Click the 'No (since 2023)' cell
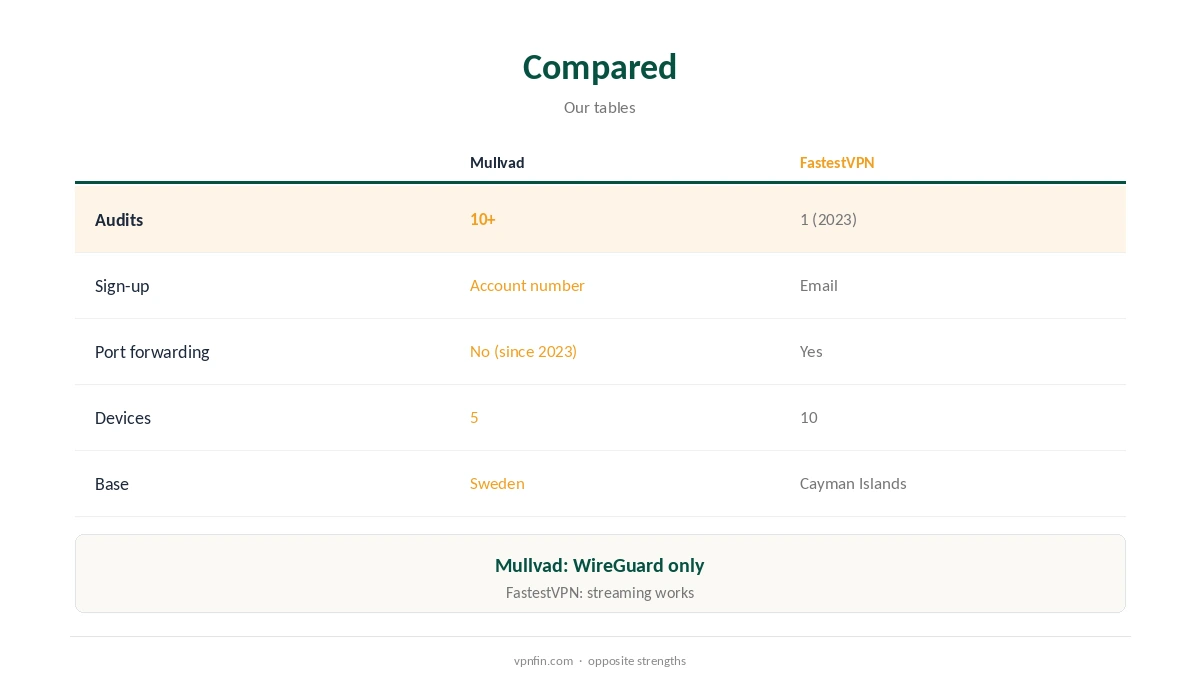The height and width of the screenshot is (680, 1200). (x=523, y=351)
